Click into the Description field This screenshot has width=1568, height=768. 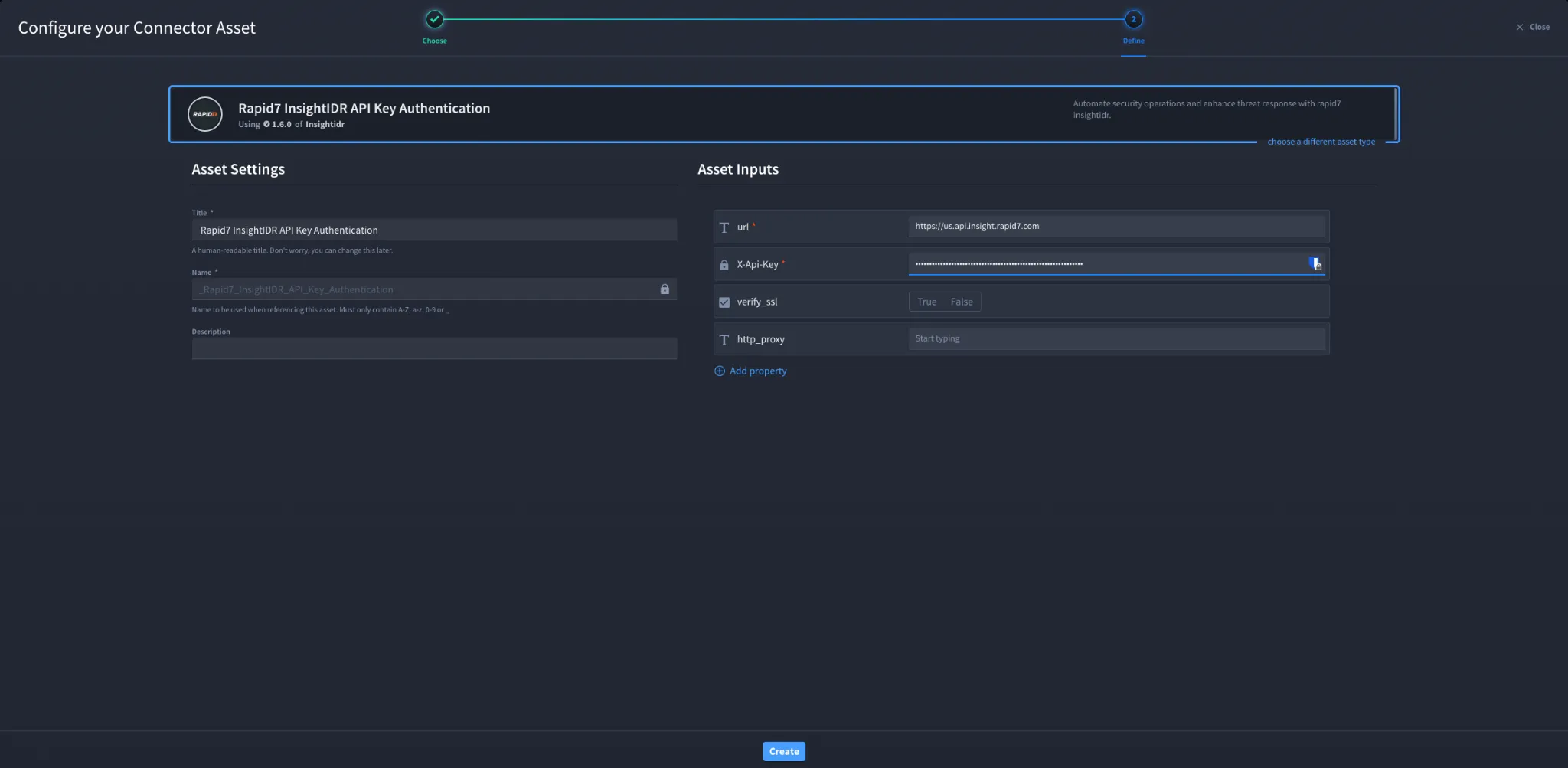coord(434,348)
